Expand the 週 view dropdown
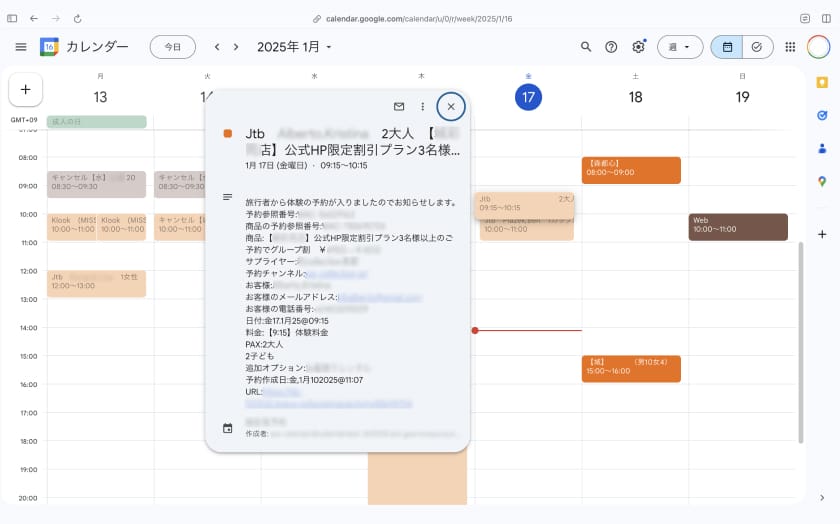Viewport: 840px width, 524px height. pos(679,47)
